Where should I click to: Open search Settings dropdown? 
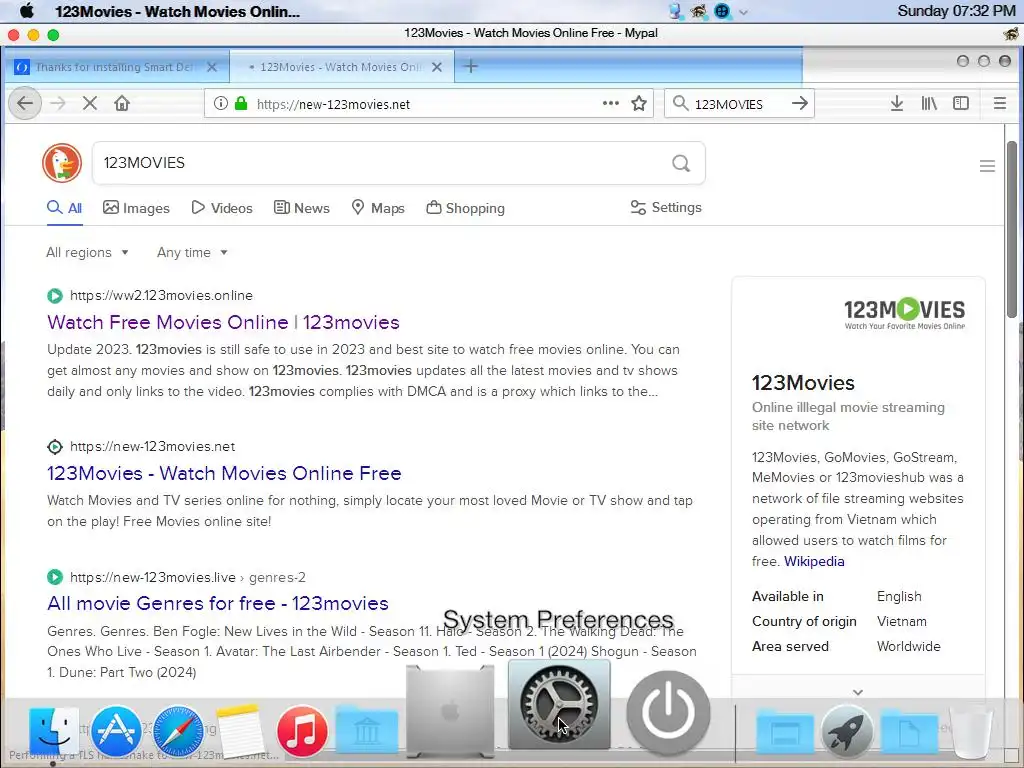click(666, 208)
